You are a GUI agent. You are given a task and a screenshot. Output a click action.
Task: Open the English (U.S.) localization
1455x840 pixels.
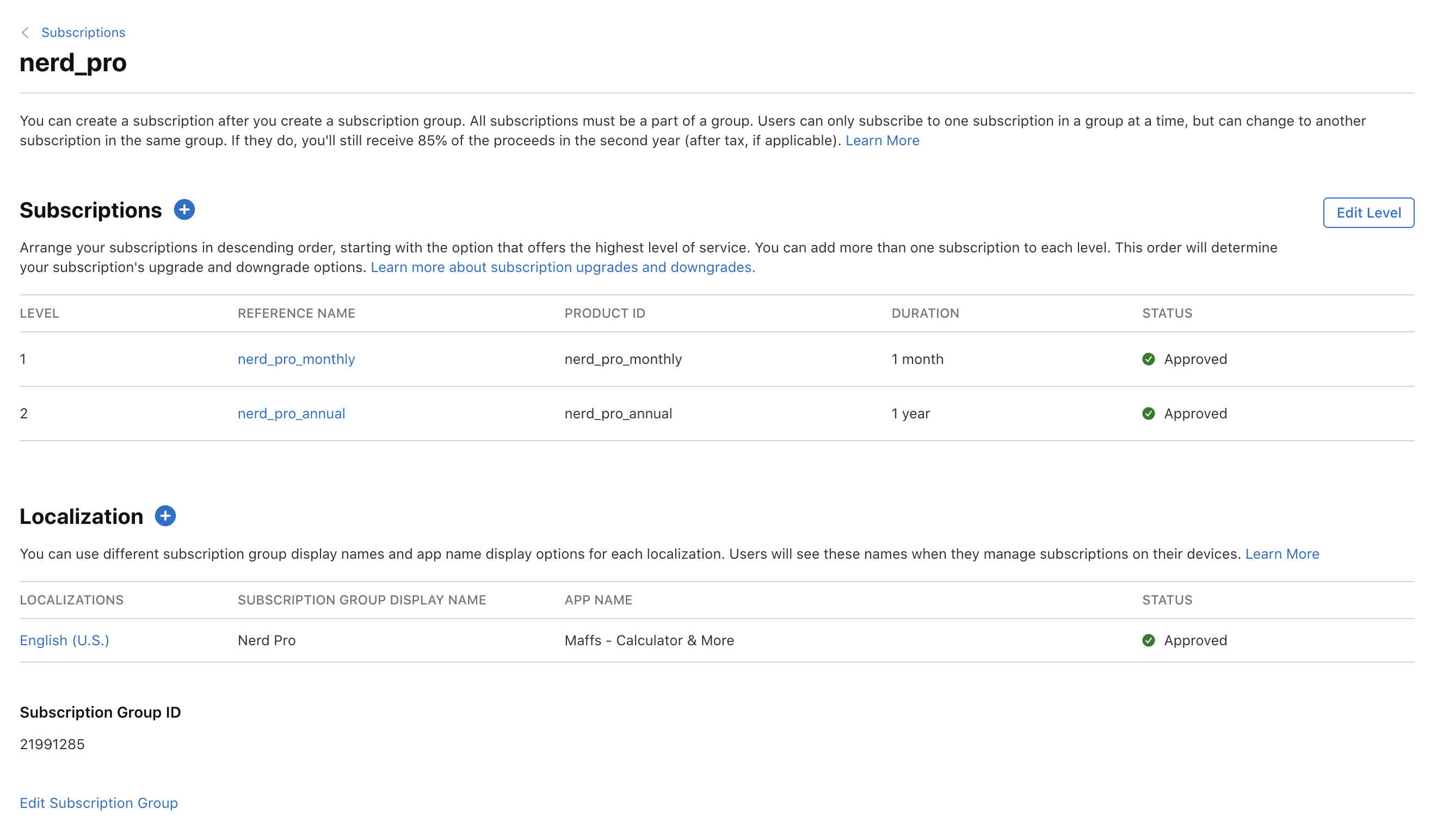tap(64, 640)
